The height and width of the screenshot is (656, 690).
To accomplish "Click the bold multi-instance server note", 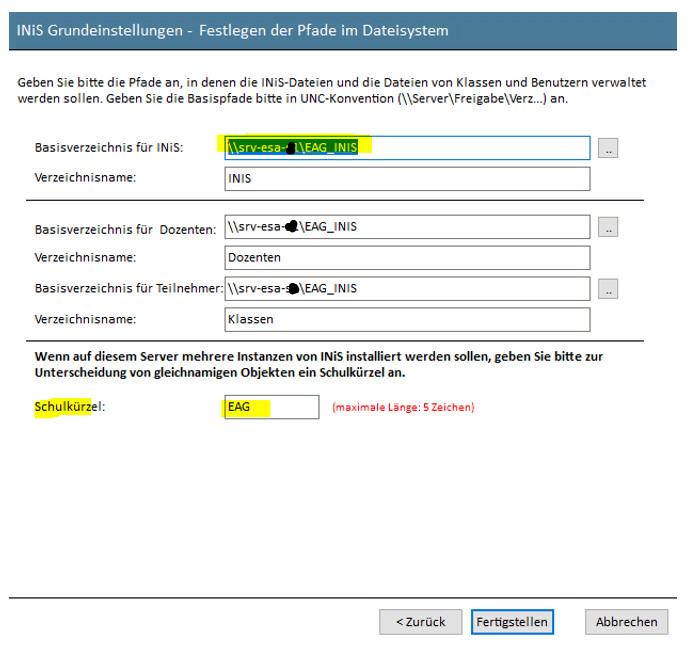I will 319,364.
